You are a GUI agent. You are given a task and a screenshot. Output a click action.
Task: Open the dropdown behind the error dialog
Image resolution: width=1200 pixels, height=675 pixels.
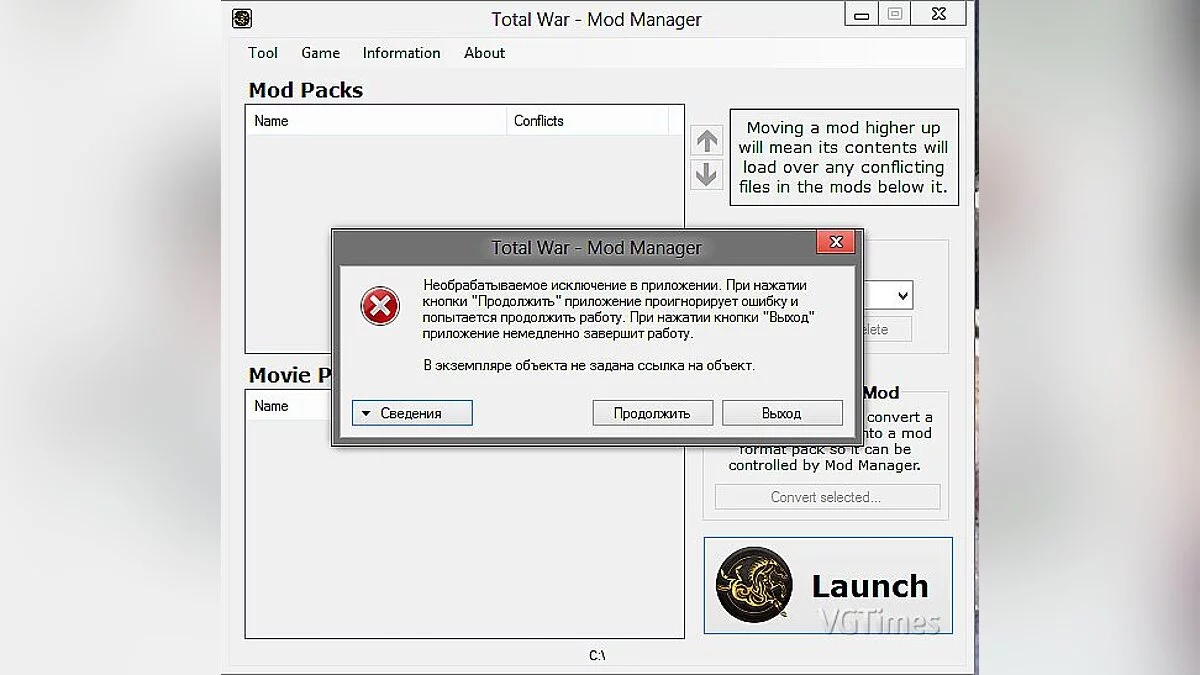pyautogui.click(x=902, y=295)
